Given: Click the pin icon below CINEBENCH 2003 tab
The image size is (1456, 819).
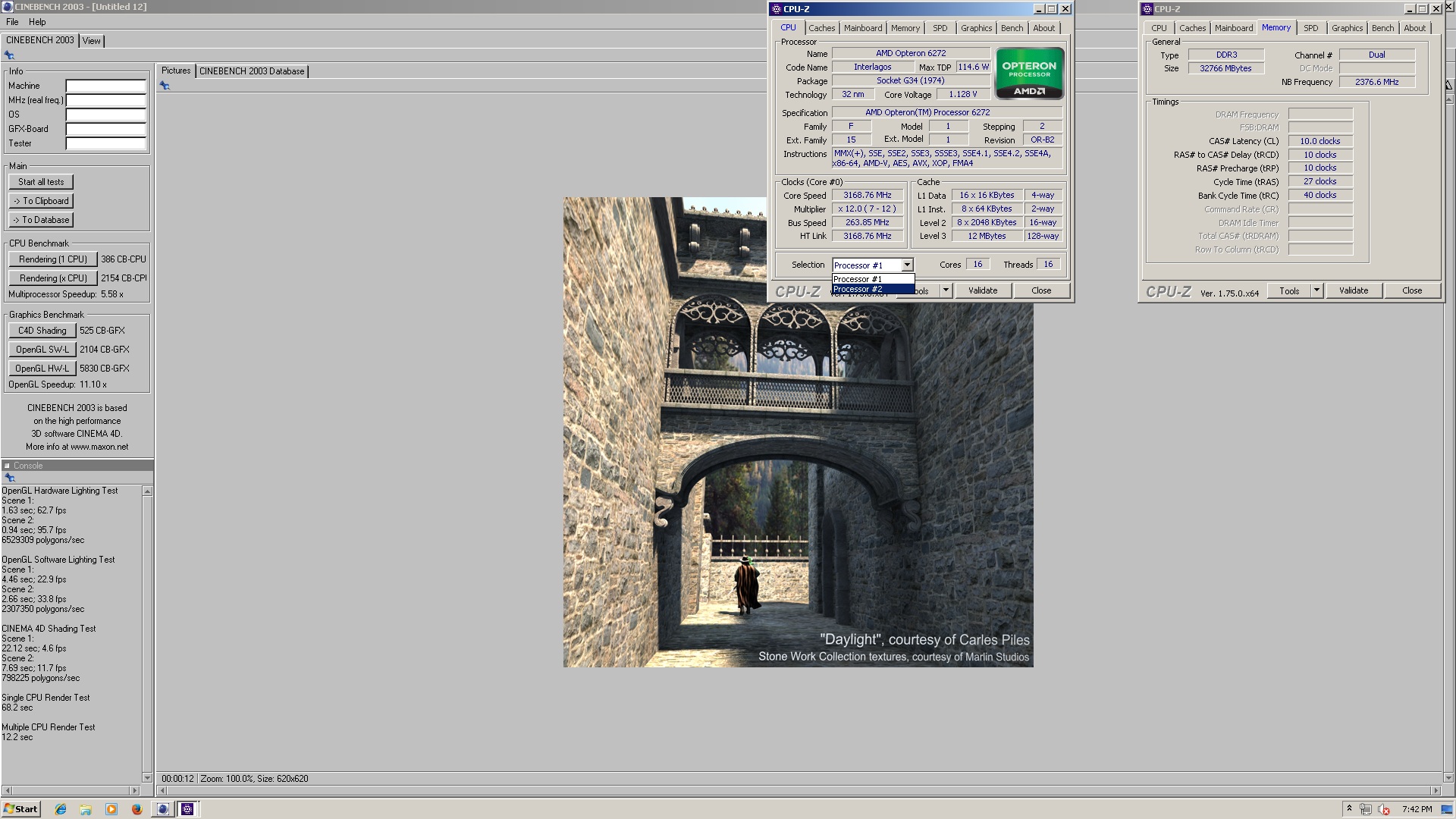Looking at the screenshot, I should 9,55.
